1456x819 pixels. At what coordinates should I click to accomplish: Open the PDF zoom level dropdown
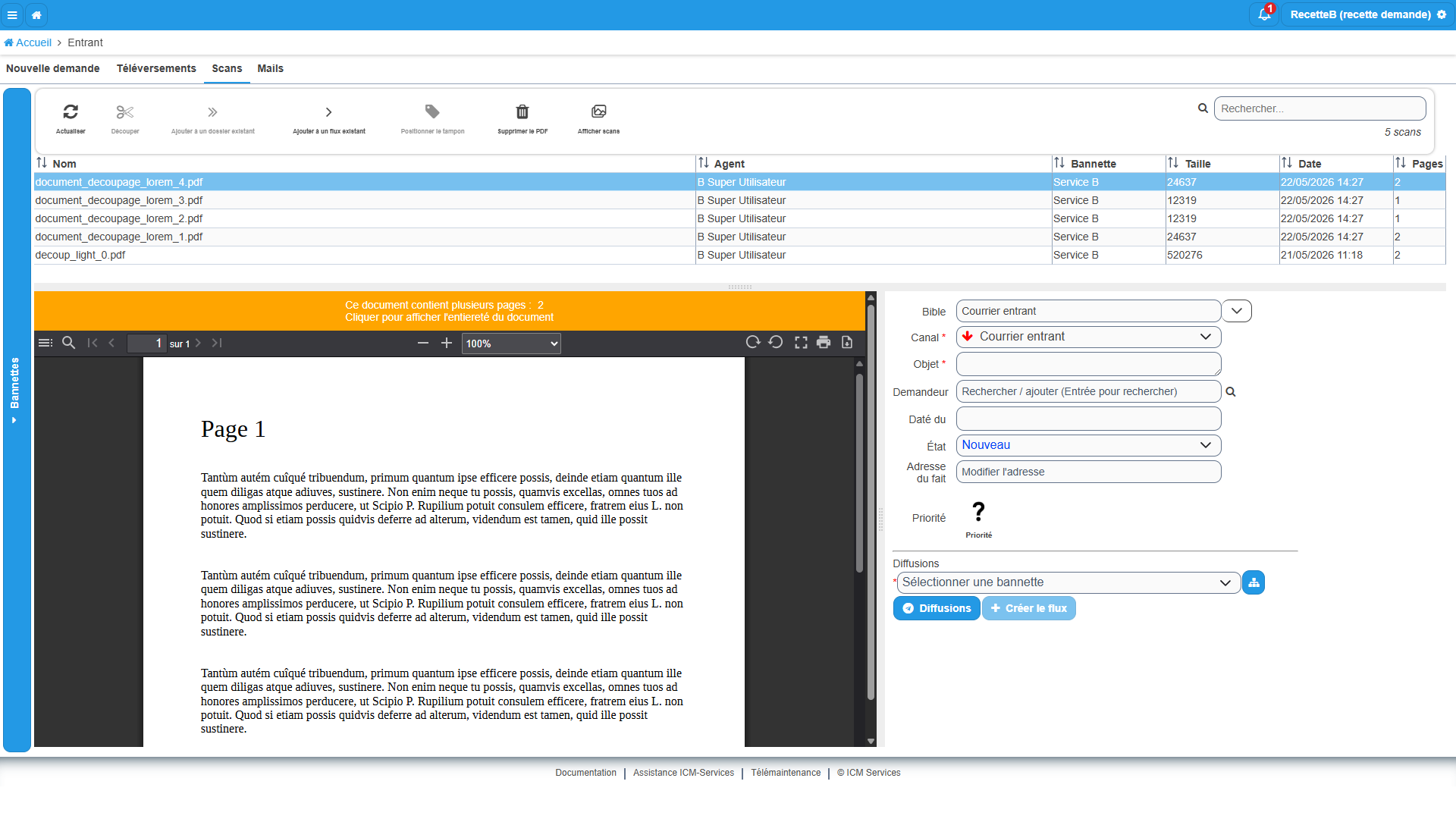[x=511, y=344]
